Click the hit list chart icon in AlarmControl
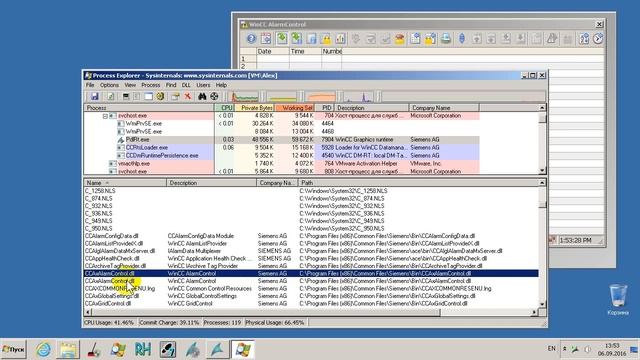This screenshot has width=640, height=360. pos(340,39)
